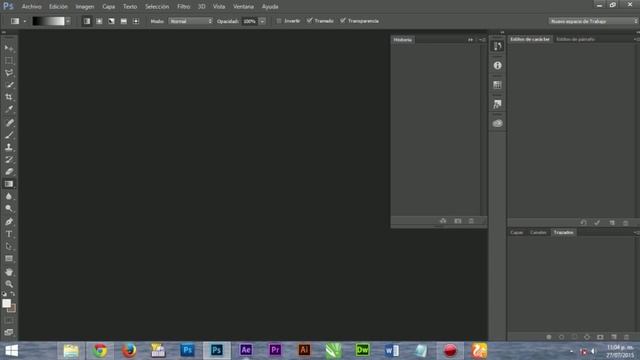Delete current state in Historia panel
The width and height of the screenshot is (640, 360).
click(471, 221)
